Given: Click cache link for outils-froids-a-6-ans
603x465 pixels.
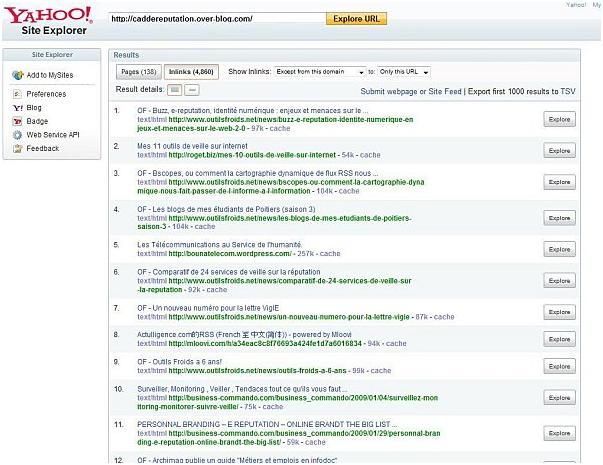Looking at the screenshot, I should 381,371.
